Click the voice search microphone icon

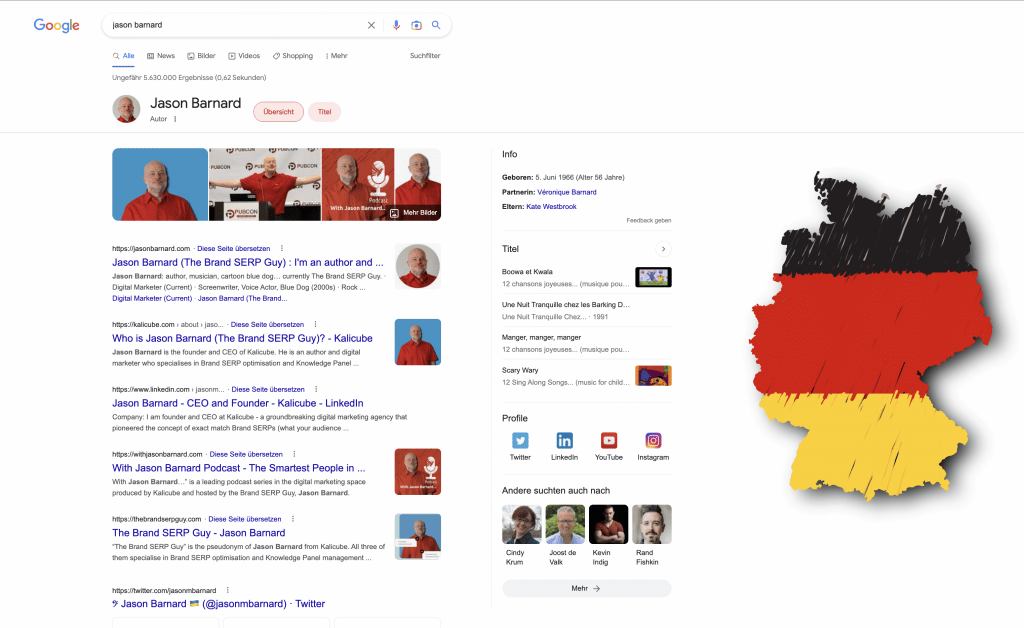[396, 25]
